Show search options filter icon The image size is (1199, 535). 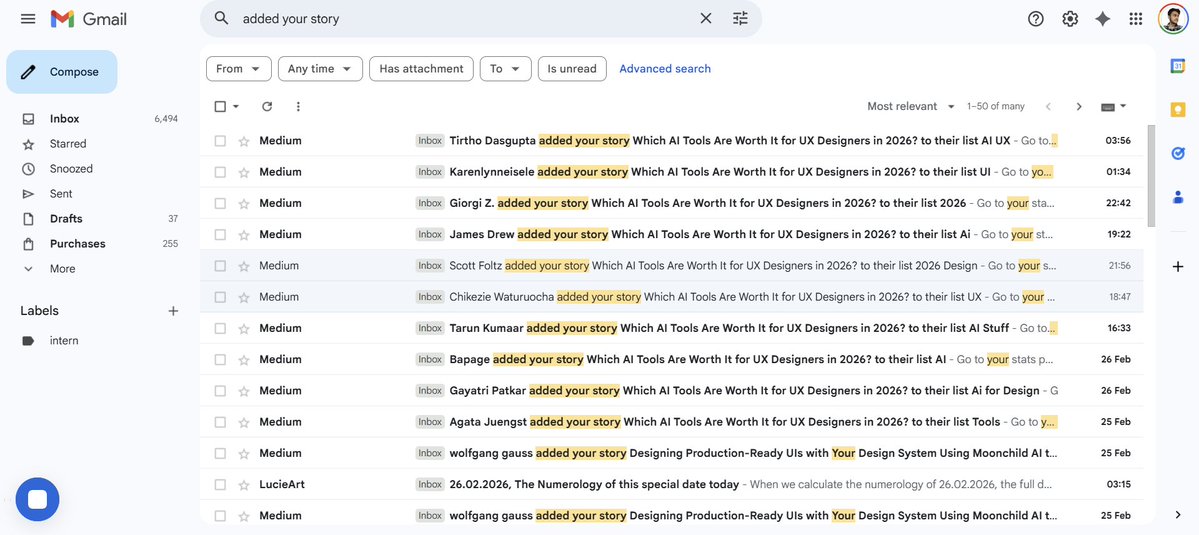pyautogui.click(x=740, y=19)
